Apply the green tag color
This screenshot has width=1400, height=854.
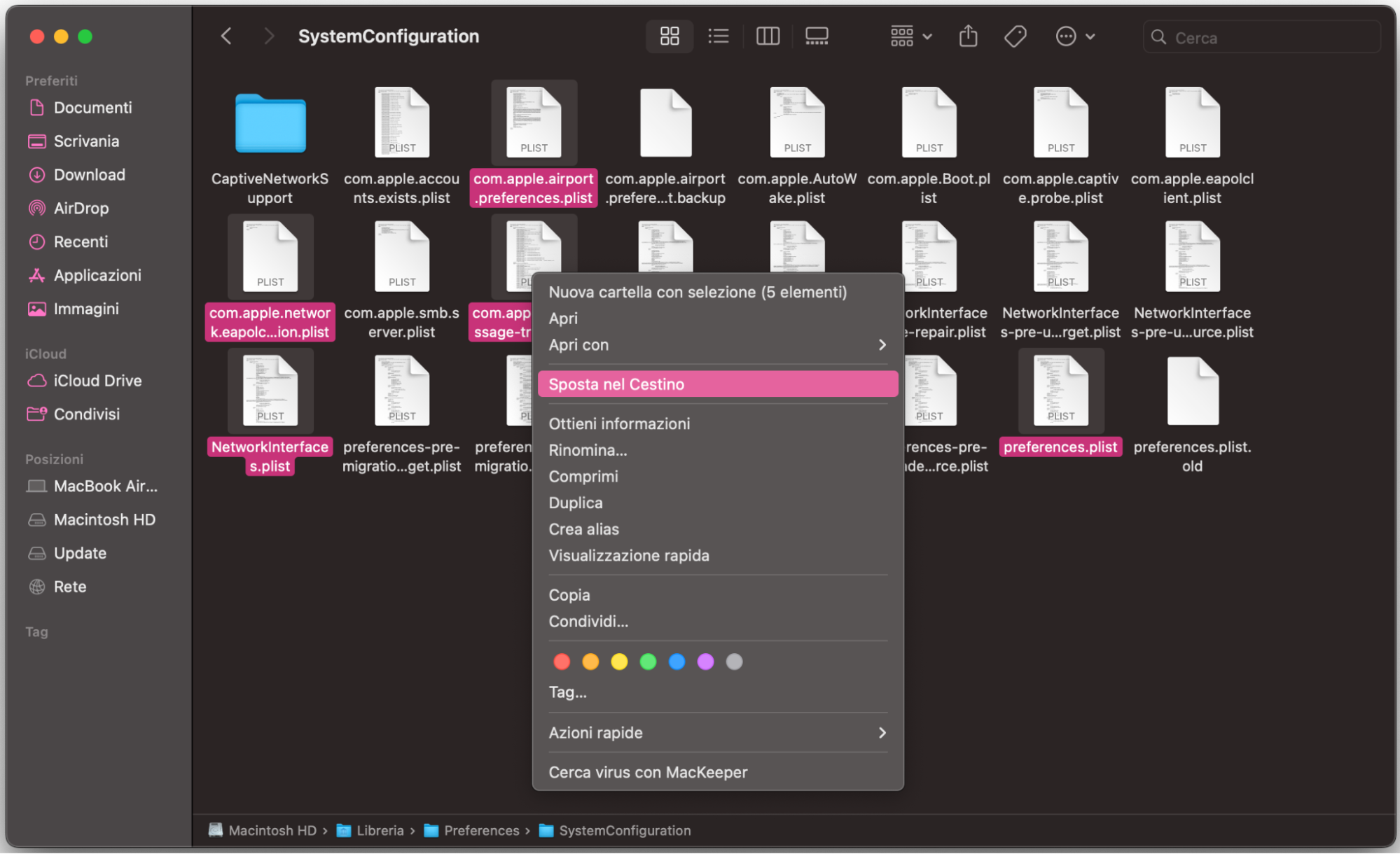click(648, 661)
